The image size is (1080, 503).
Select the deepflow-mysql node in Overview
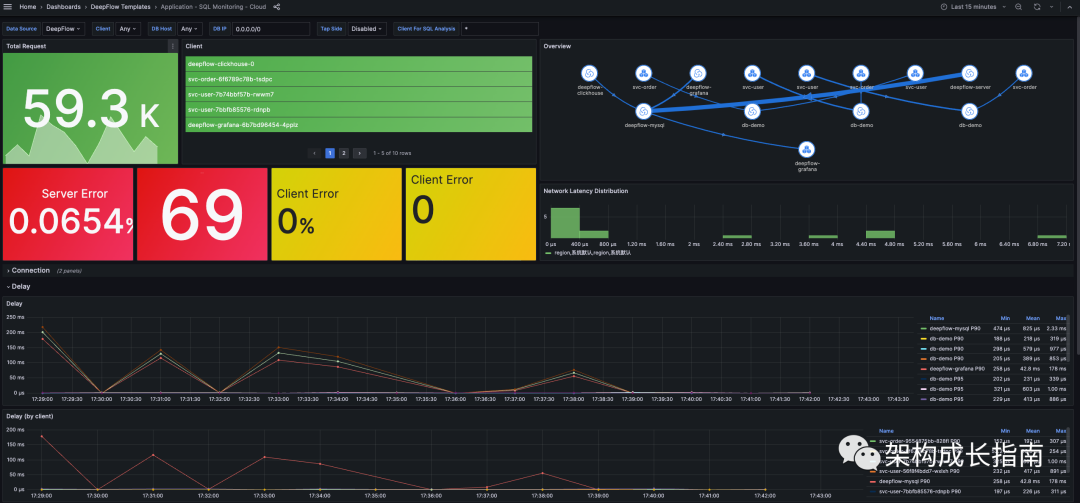643,111
